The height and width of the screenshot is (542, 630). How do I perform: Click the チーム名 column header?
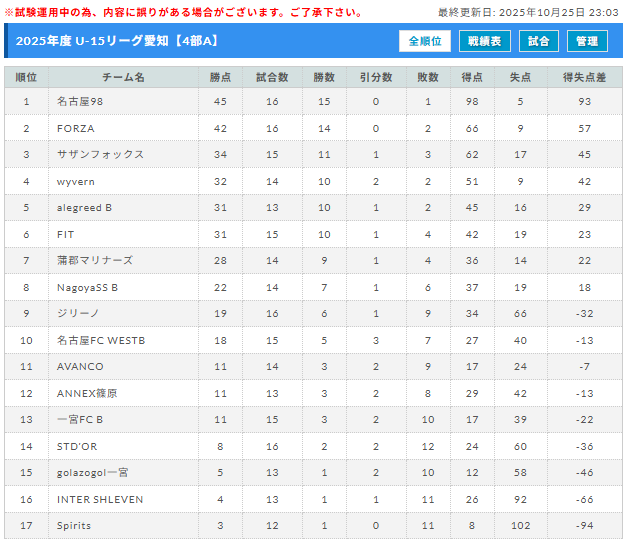coord(123,77)
